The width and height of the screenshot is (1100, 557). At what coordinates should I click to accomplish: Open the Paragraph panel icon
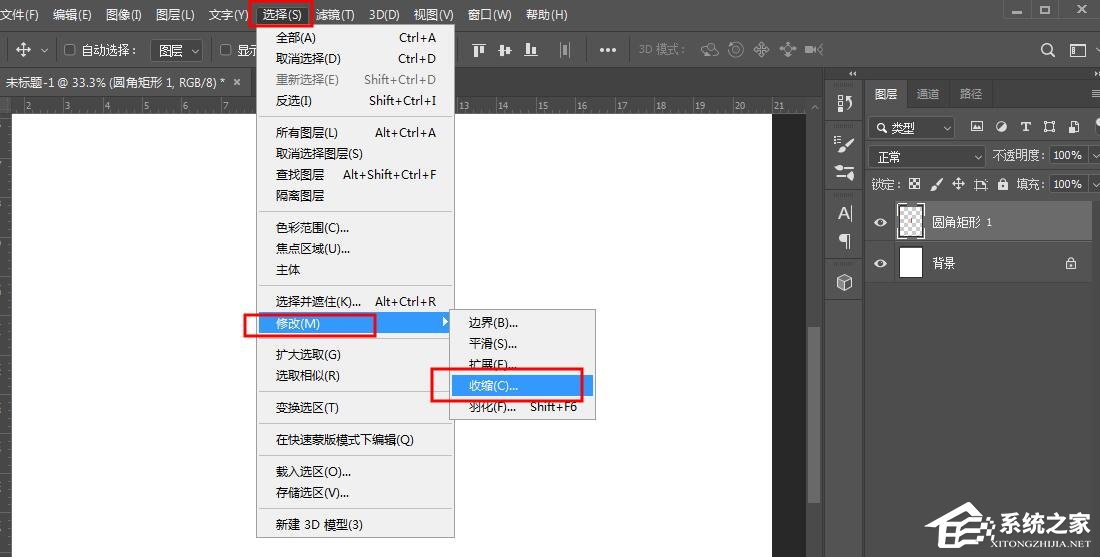pos(845,241)
